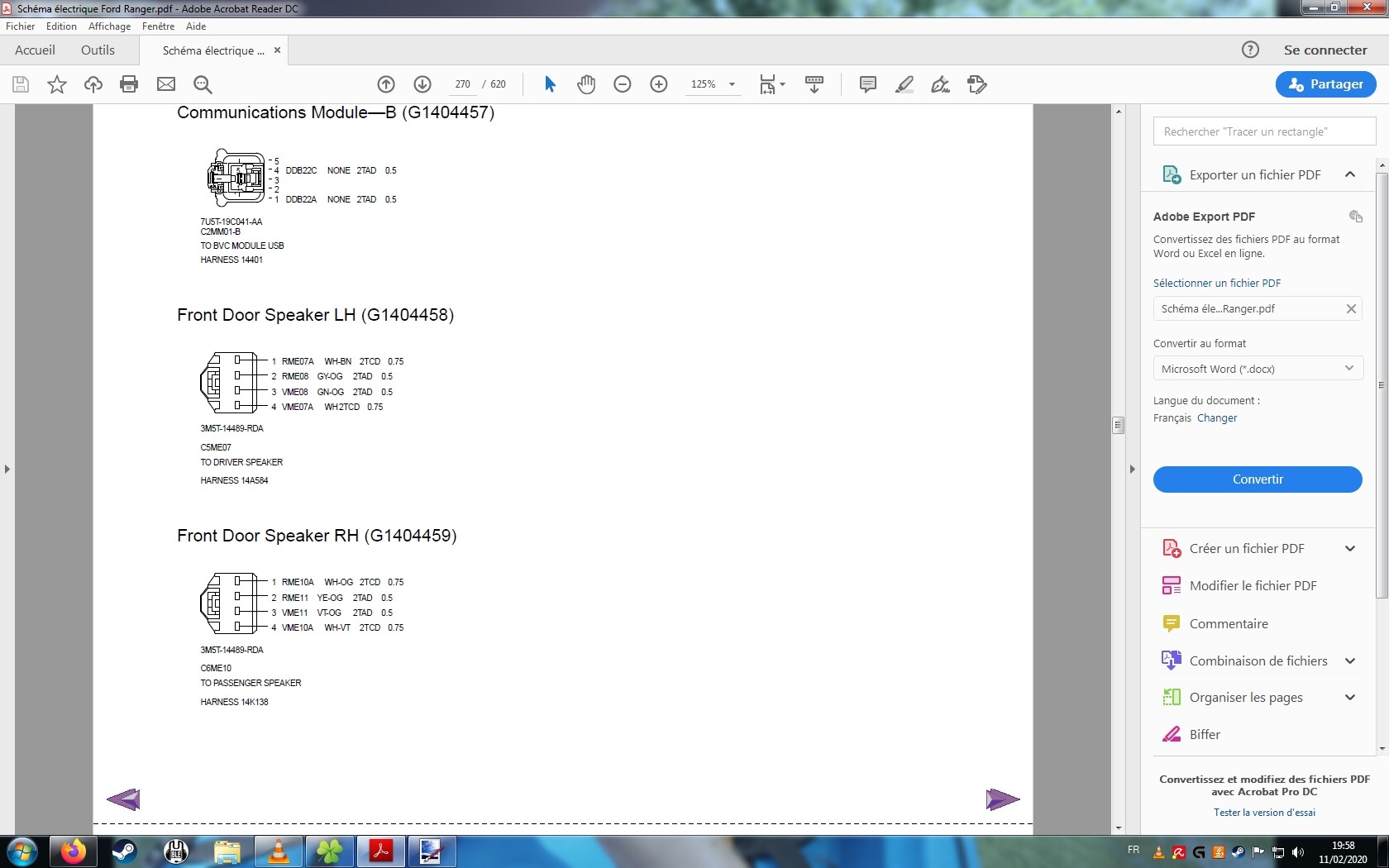Remove selected file Schéma éle...Ranger.pdf
Viewport: 1389px width, 868px height.
click(1351, 308)
